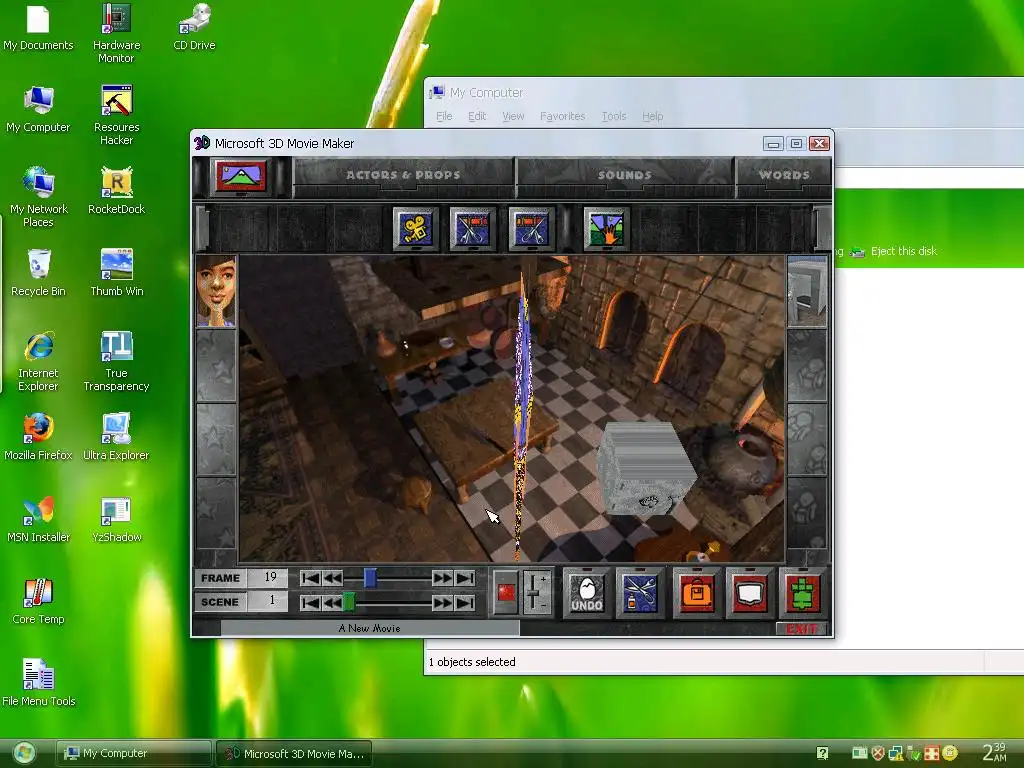This screenshot has height=768, width=1024.
Task: Select Recycle Bin desktop icon
Action: pyautogui.click(x=38, y=274)
